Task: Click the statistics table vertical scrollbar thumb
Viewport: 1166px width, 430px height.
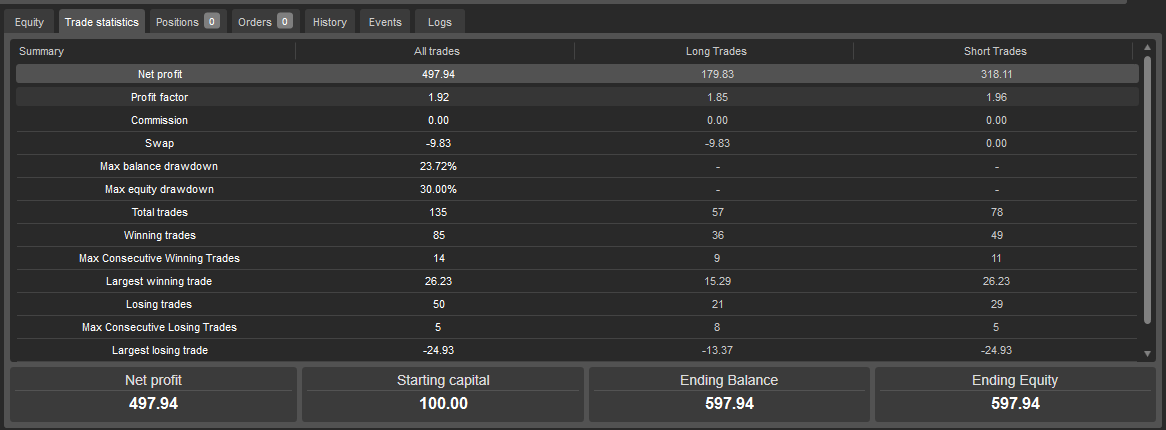Action: [x=1147, y=190]
